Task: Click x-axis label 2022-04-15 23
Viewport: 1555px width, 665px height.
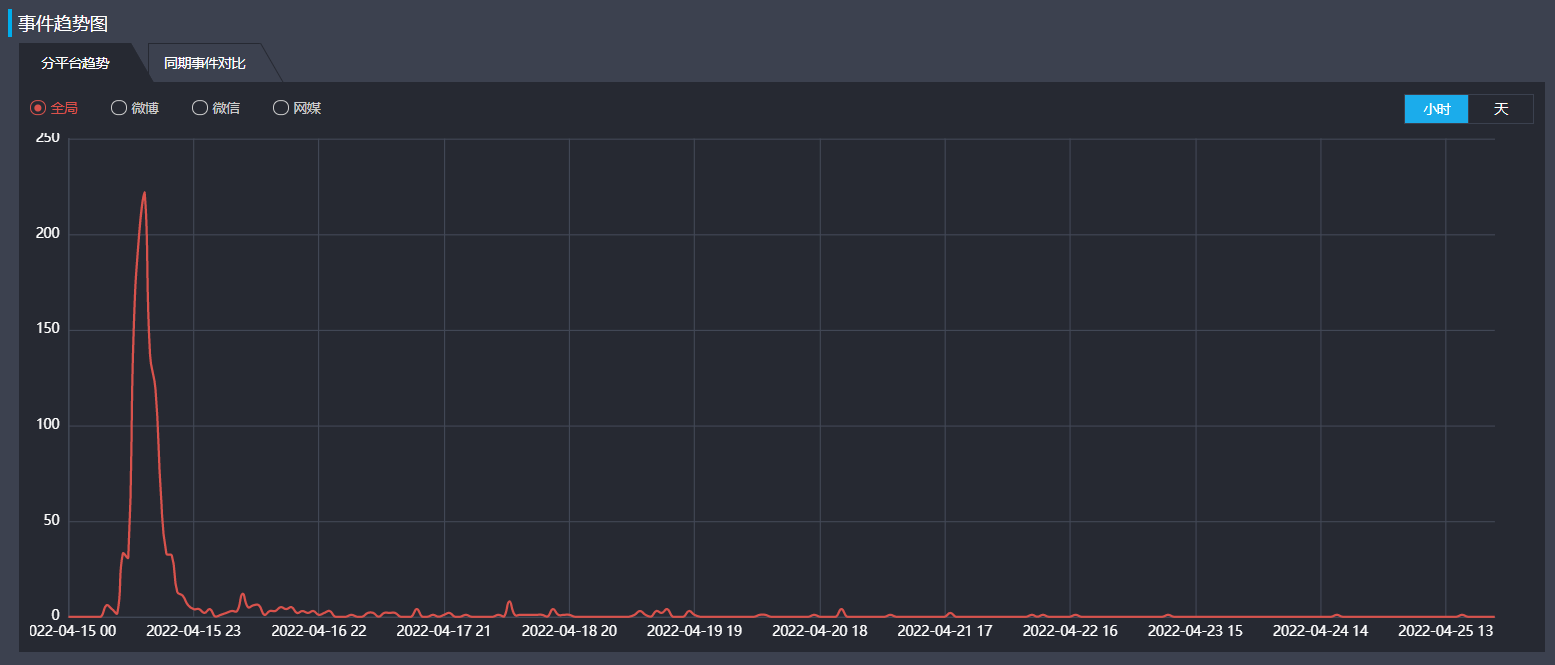Action: pos(193,631)
